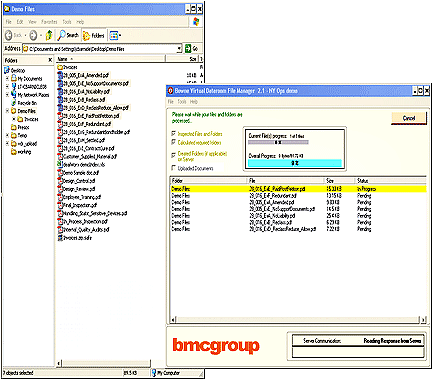Select Final_Inspection.pdf file icon
This screenshot has height=386, width=440.
pyautogui.click(x=60, y=205)
